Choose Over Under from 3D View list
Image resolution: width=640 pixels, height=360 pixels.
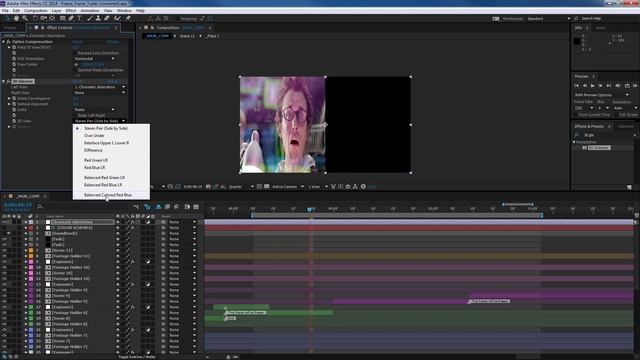click(x=94, y=136)
